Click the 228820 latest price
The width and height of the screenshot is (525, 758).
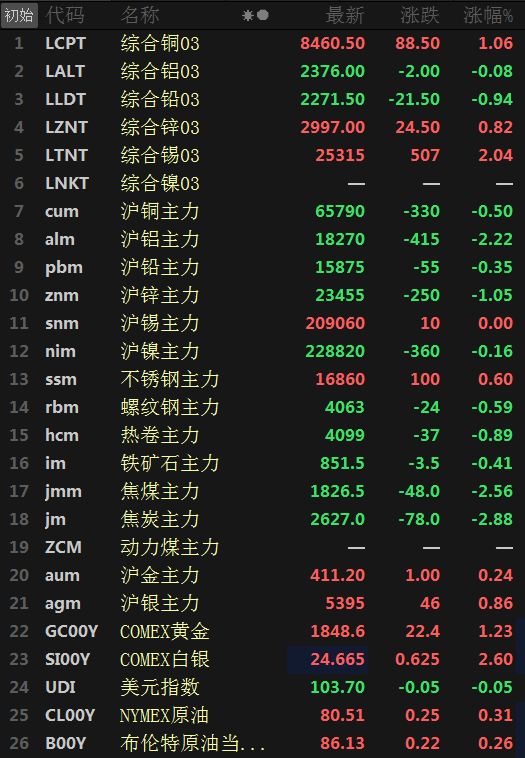(335, 352)
